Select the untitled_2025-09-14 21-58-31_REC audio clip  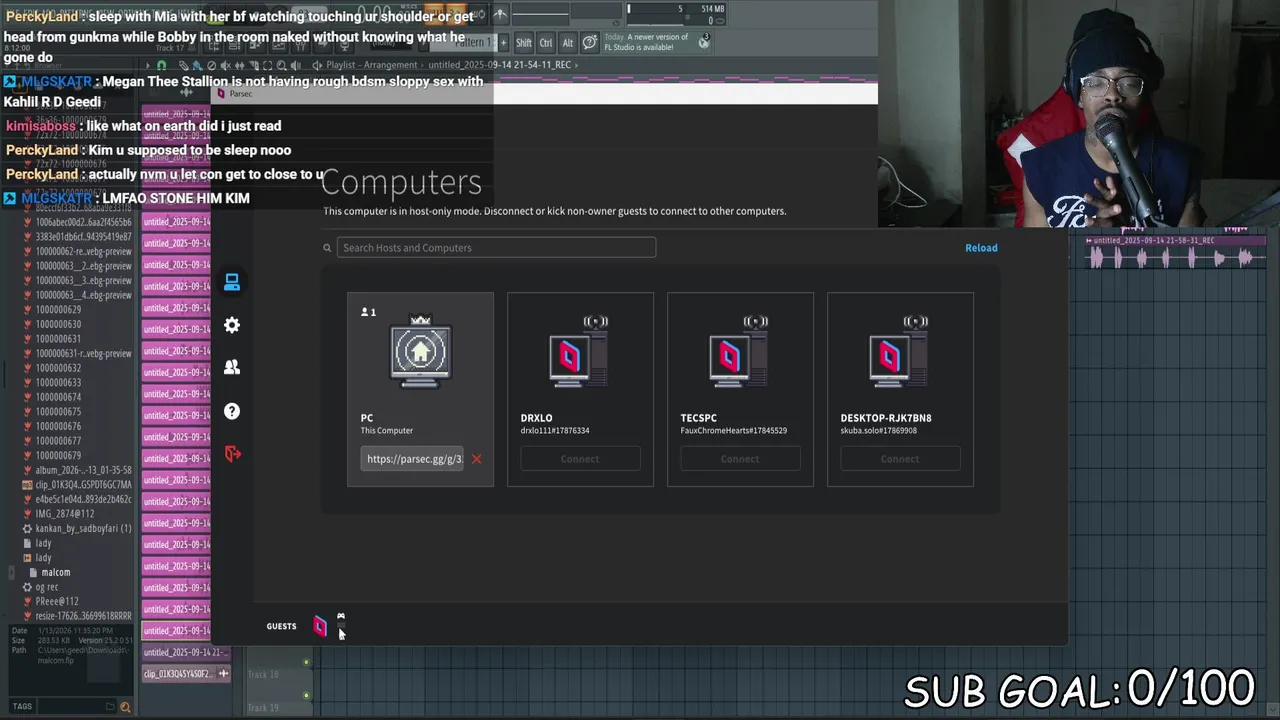pyautogui.click(x=1176, y=254)
